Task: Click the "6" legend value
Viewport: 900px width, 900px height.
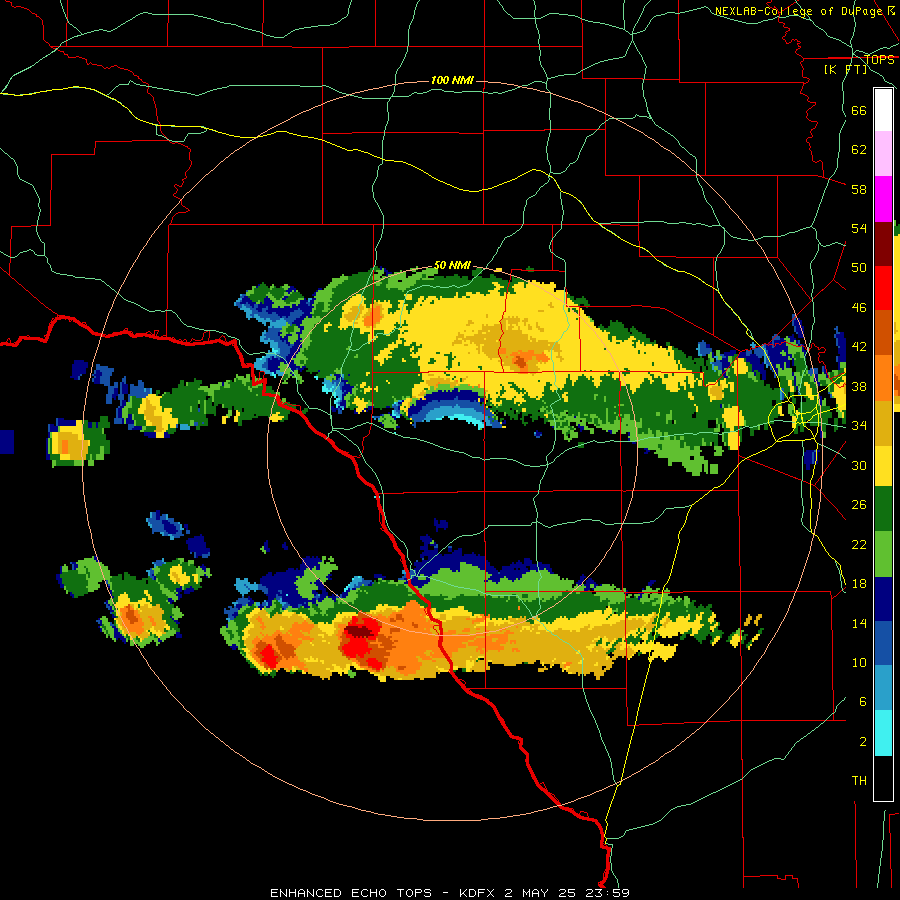Action: (862, 701)
